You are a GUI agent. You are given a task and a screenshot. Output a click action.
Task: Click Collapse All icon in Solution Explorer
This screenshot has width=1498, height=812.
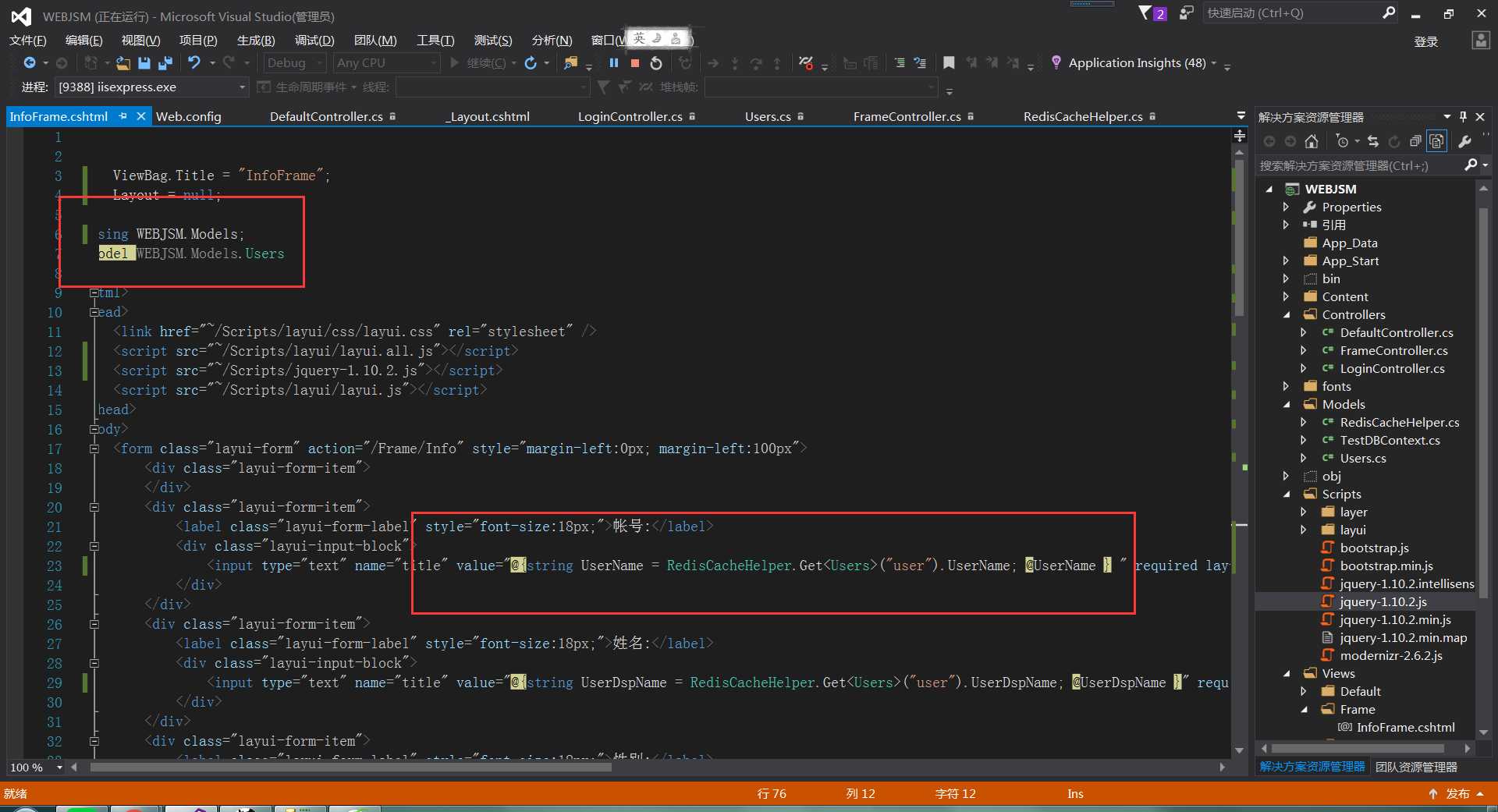[x=1415, y=141]
